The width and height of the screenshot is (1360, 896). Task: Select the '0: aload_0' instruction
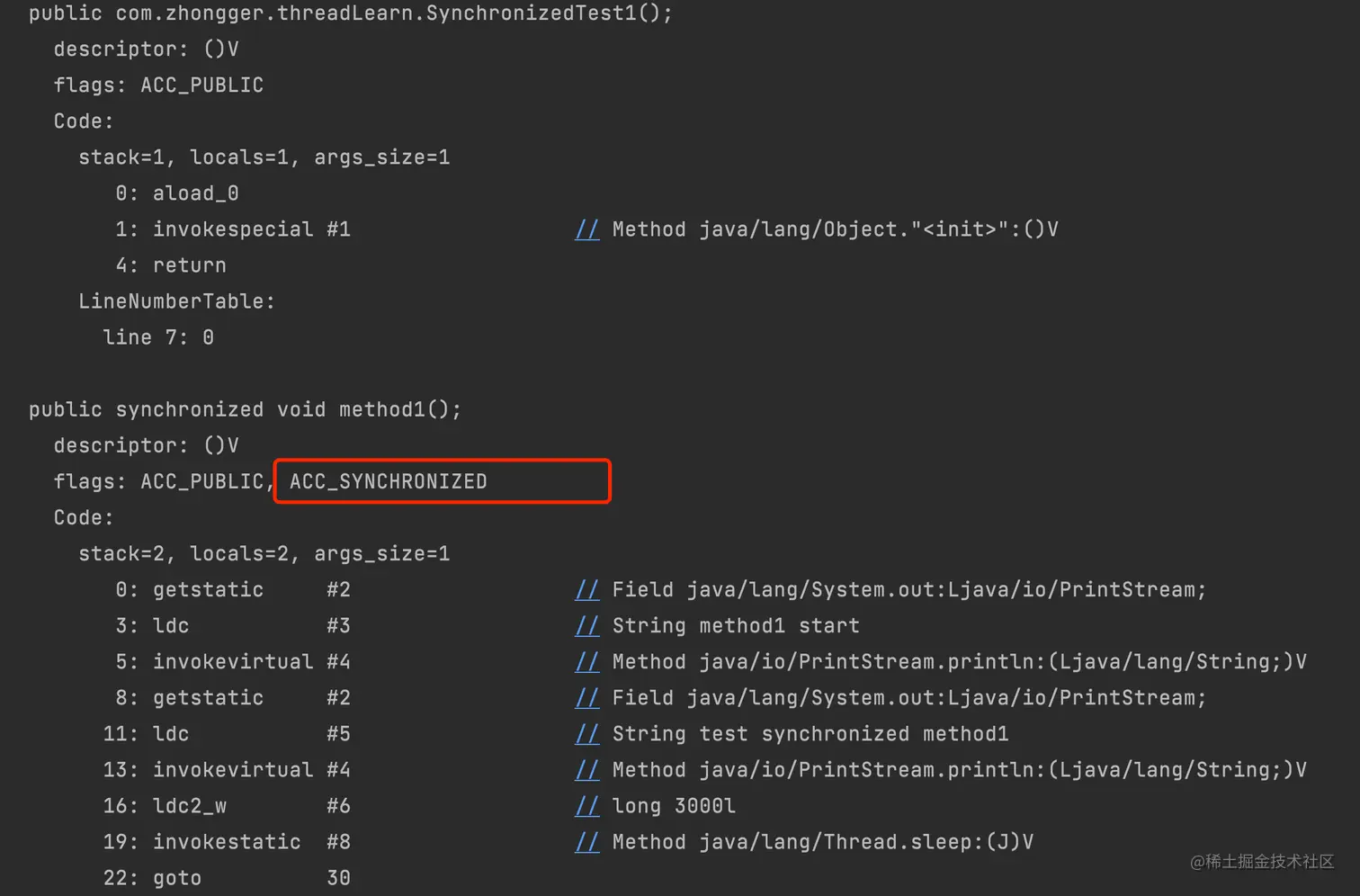[x=177, y=193]
